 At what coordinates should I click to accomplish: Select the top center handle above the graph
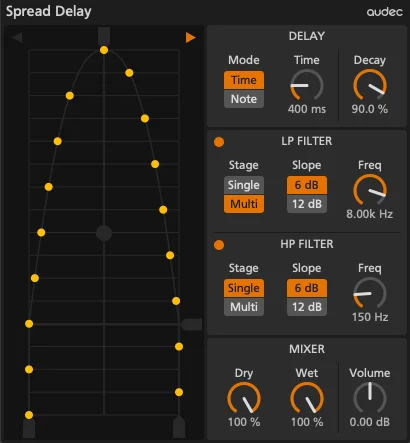click(104, 36)
